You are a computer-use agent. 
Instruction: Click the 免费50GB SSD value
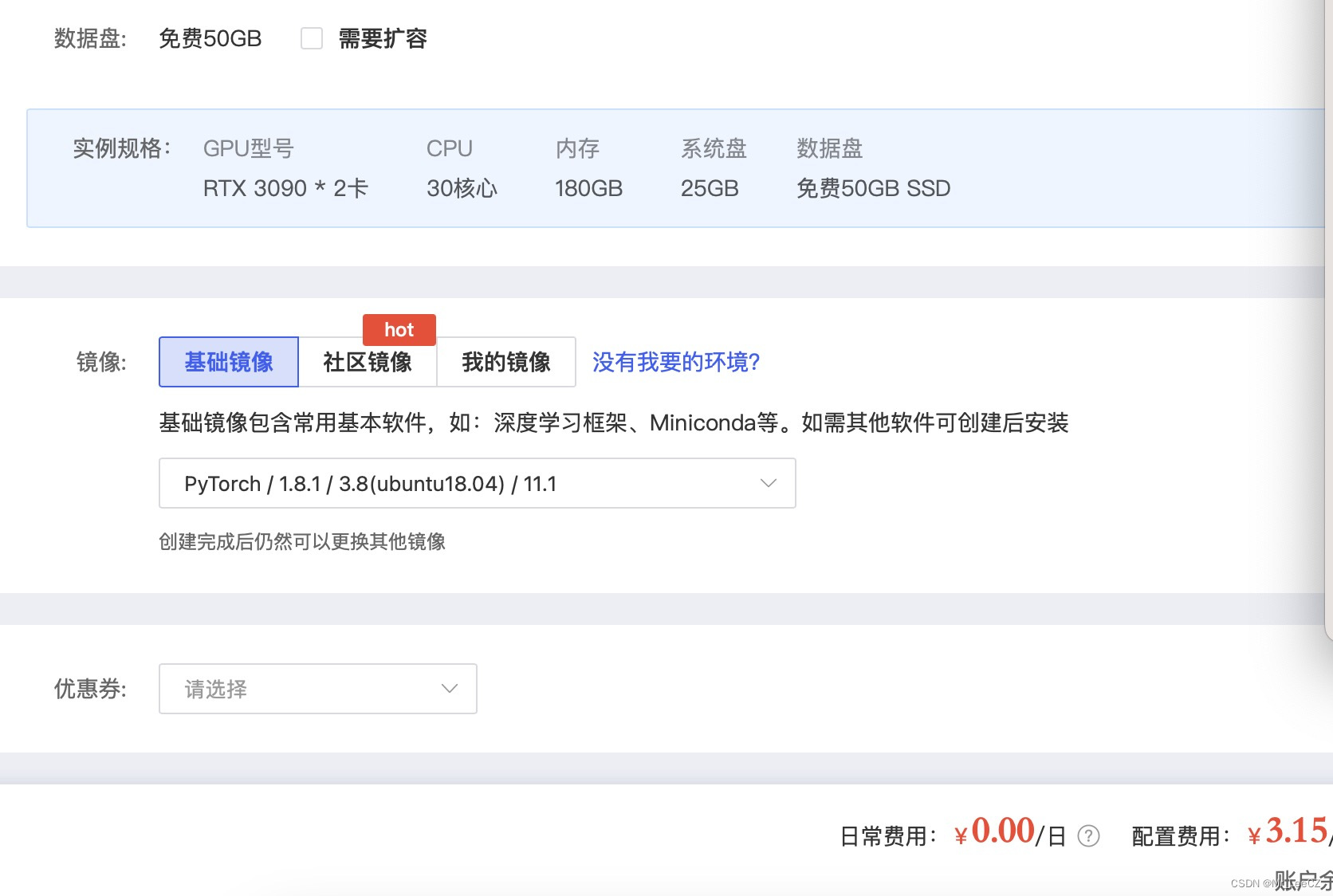[x=873, y=188]
